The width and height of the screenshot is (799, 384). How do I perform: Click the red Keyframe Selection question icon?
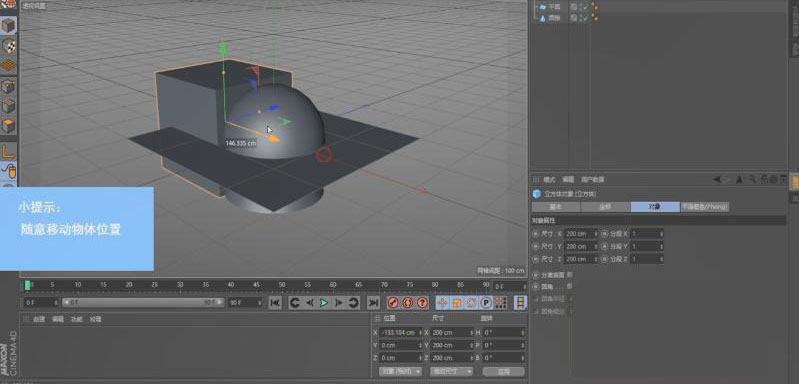(422, 303)
